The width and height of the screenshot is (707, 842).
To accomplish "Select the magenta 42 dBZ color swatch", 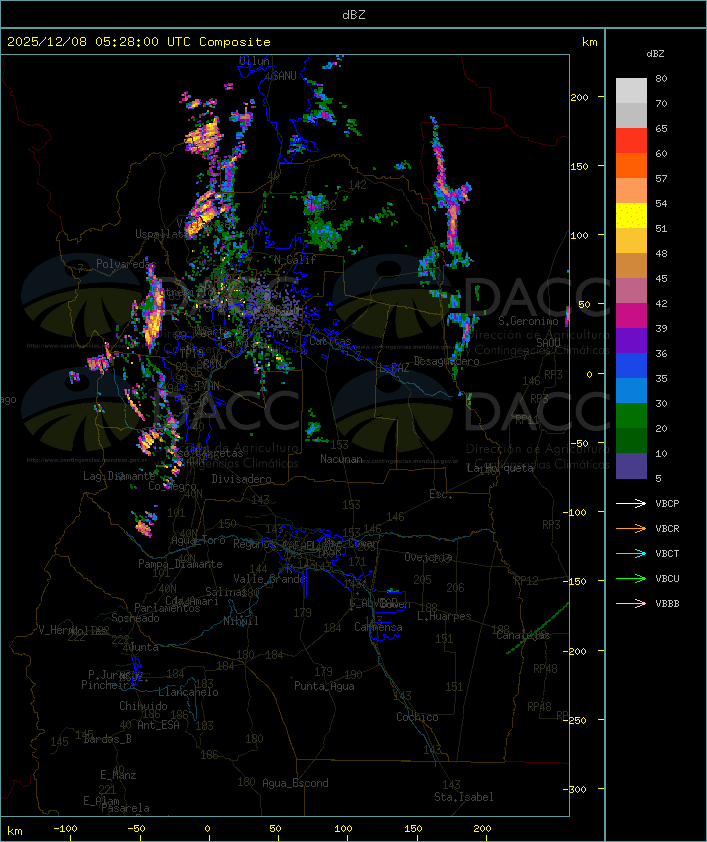I will [x=631, y=315].
